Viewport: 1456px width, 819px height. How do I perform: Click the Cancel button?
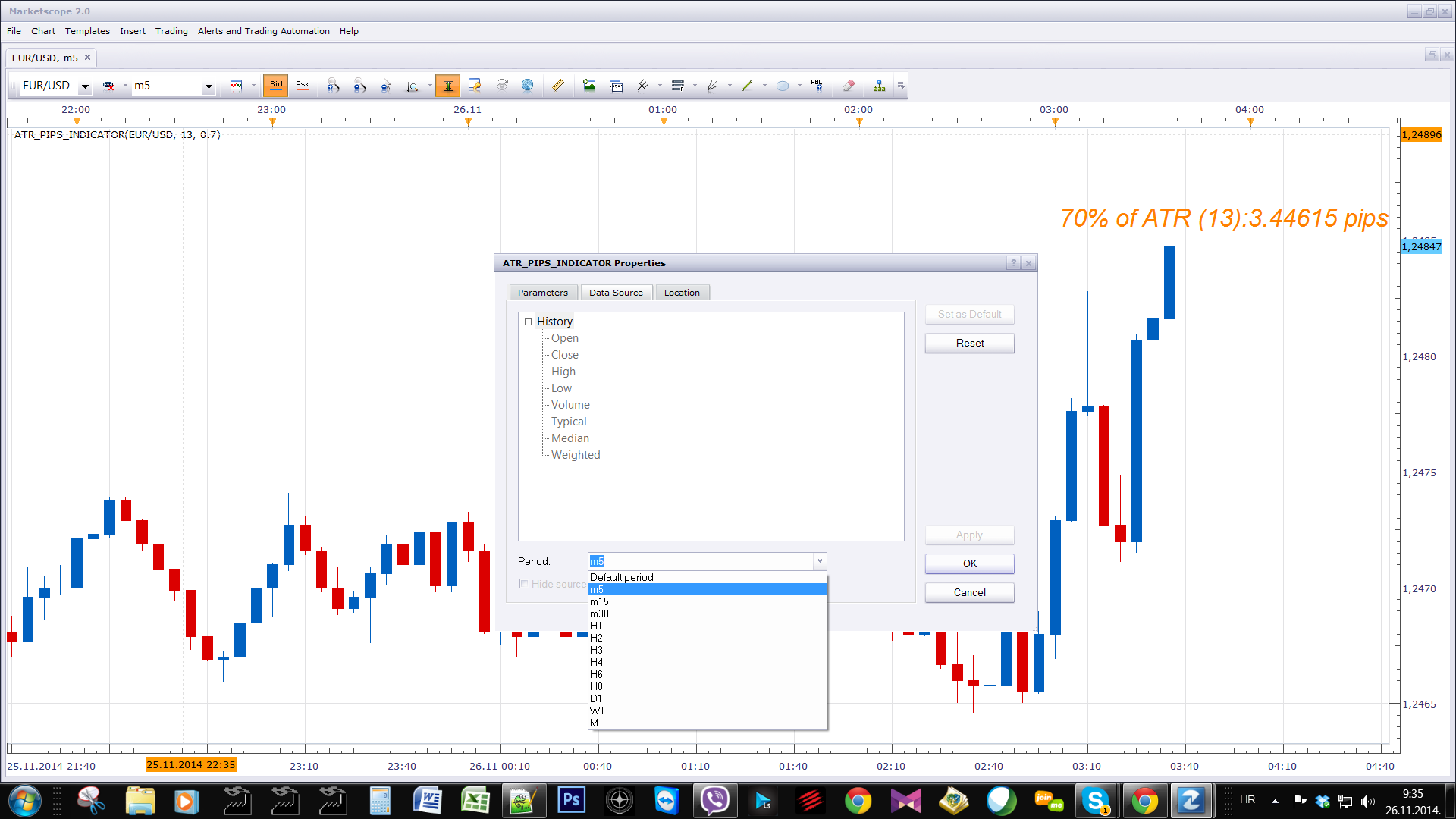point(969,592)
